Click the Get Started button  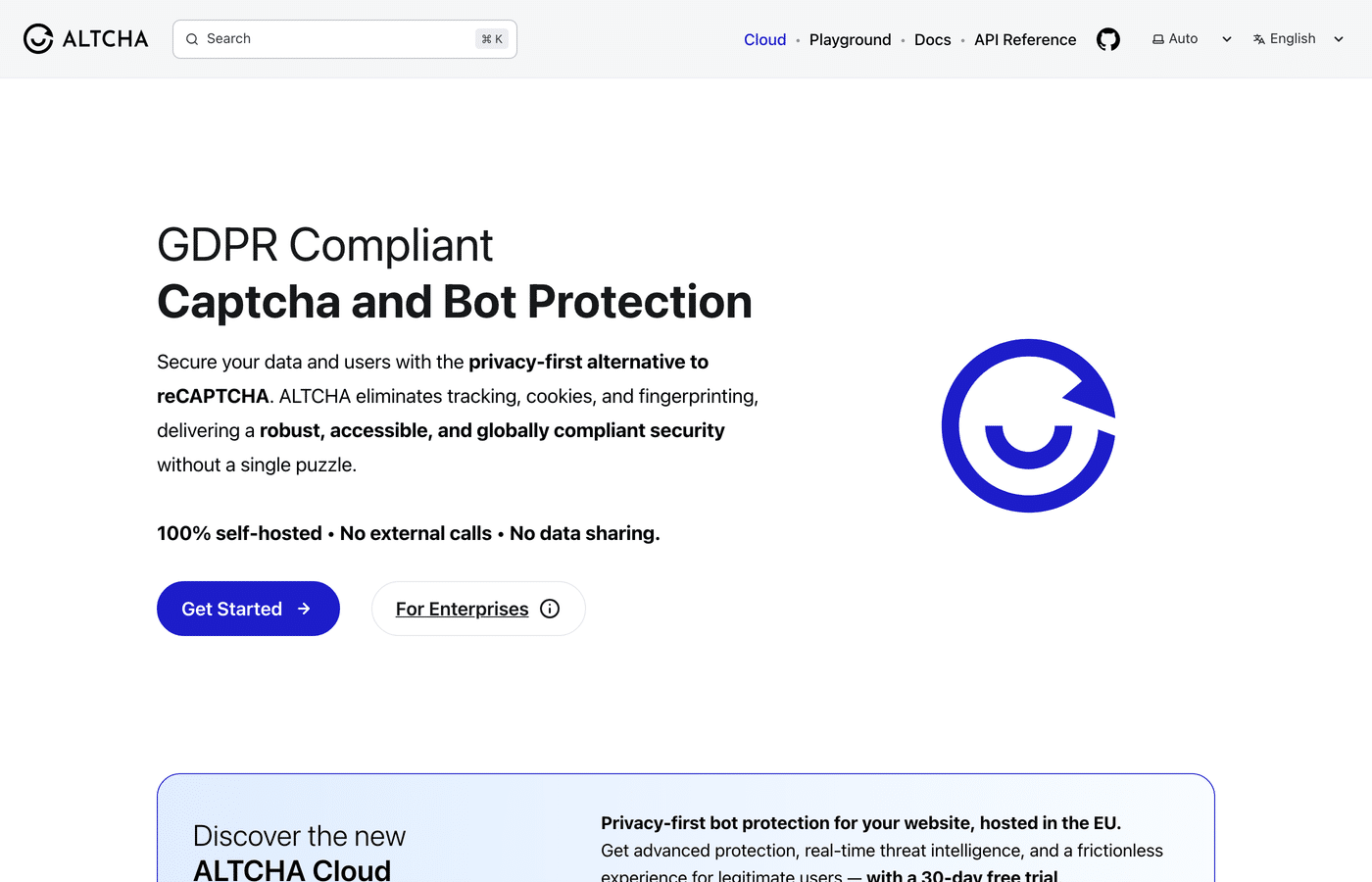point(248,609)
